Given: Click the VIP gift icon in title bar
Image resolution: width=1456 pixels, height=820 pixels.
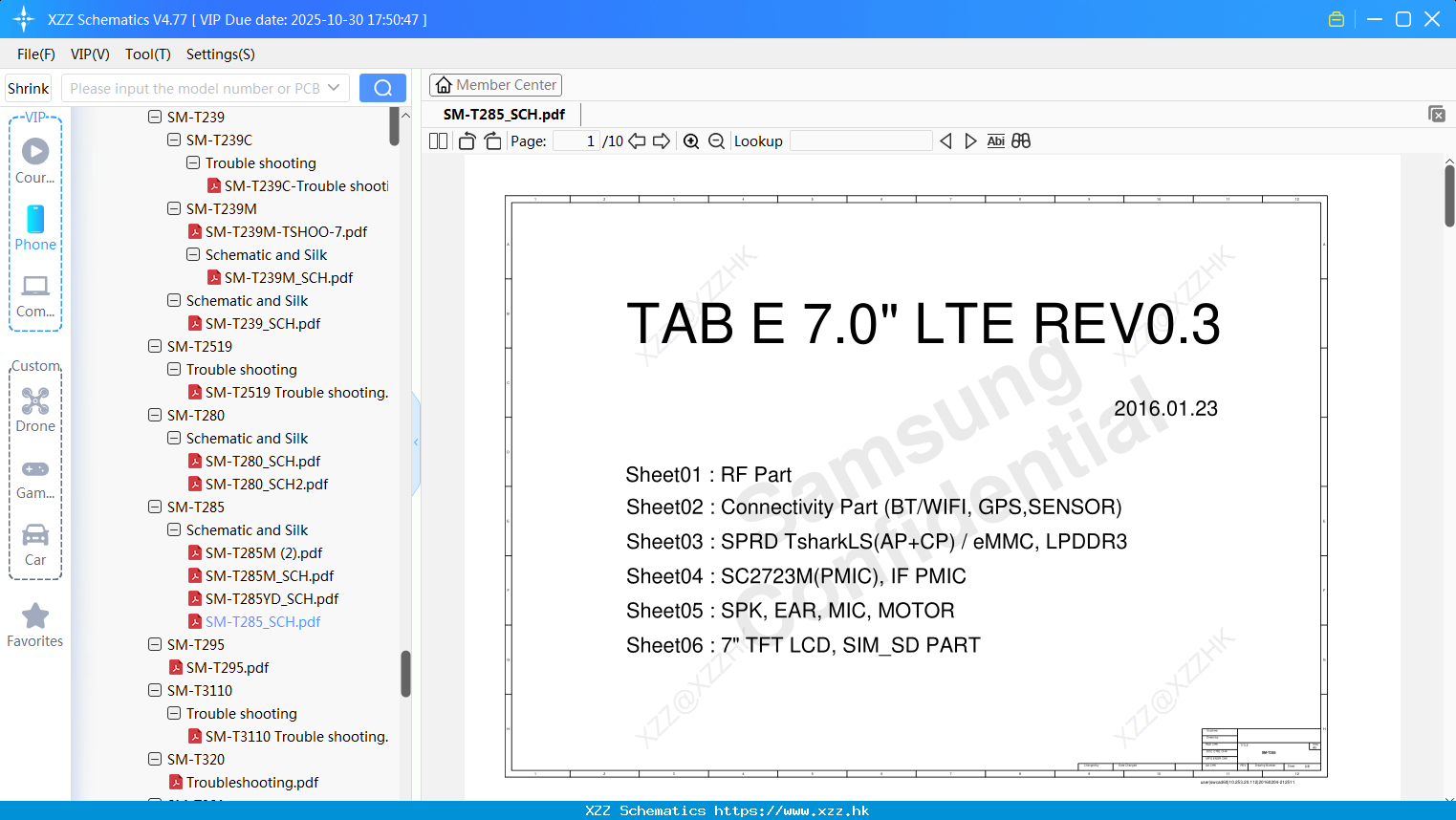Looking at the screenshot, I should pyautogui.click(x=1336, y=19).
